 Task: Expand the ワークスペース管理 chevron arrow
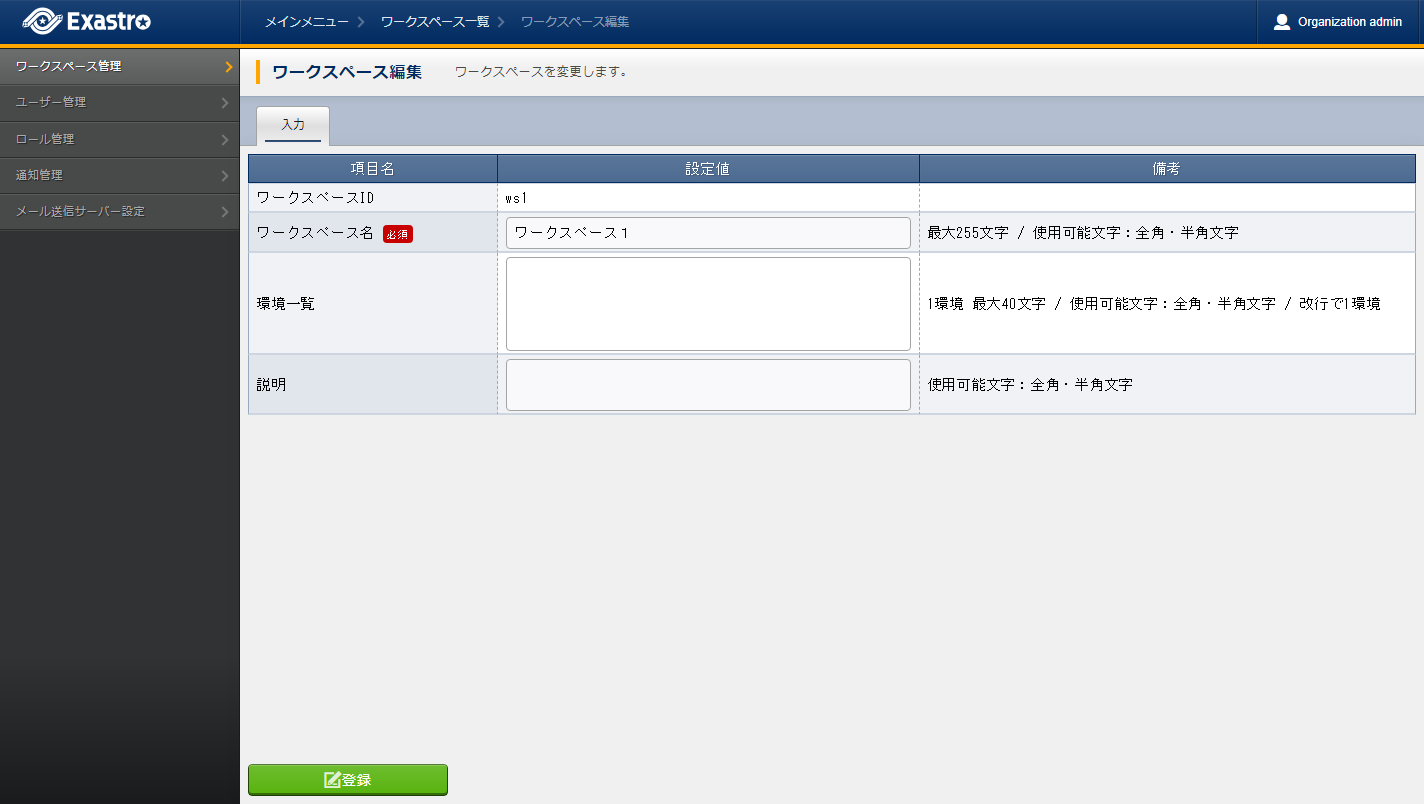coord(228,67)
